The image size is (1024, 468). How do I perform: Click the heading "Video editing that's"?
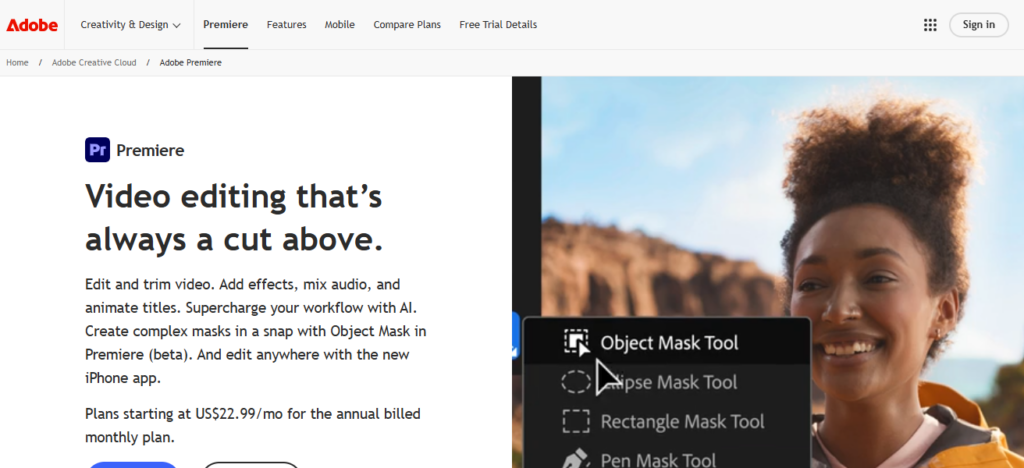click(234, 196)
